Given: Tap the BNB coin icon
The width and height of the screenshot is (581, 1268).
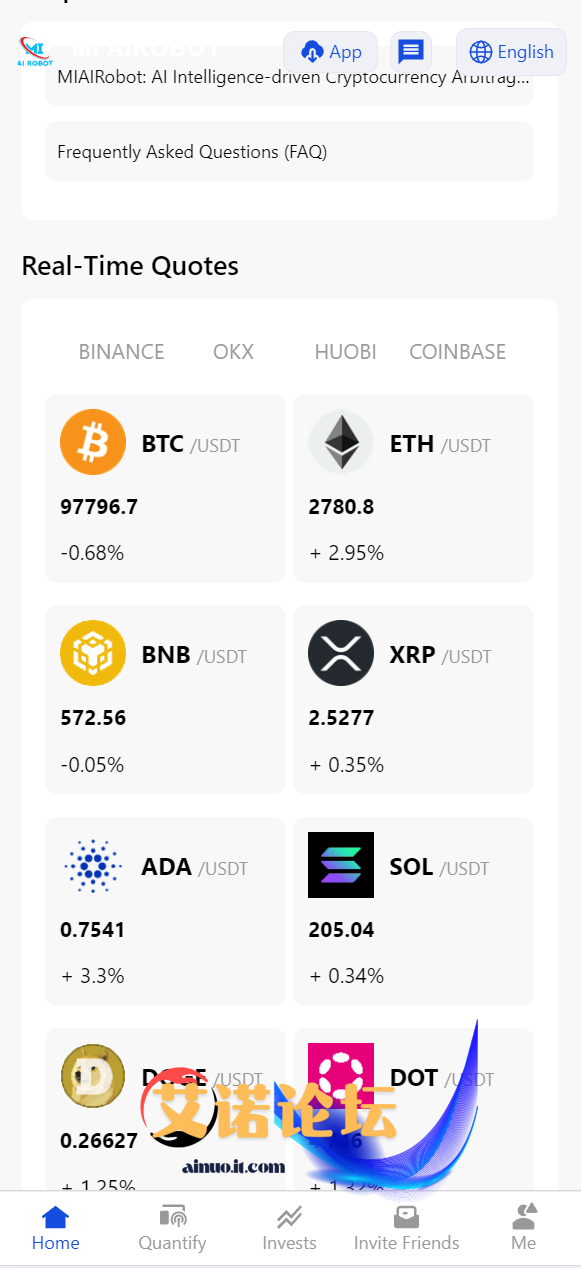Looking at the screenshot, I should (x=93, y=653).
